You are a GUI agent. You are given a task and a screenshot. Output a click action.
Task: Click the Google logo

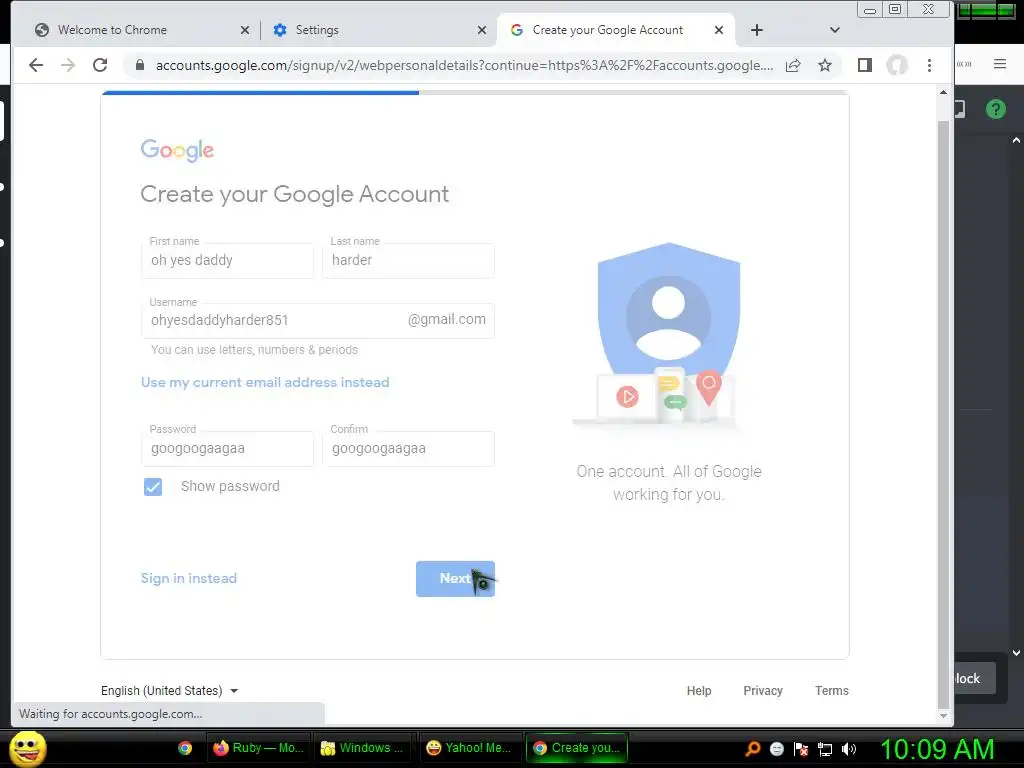click(x=178, y=150)
